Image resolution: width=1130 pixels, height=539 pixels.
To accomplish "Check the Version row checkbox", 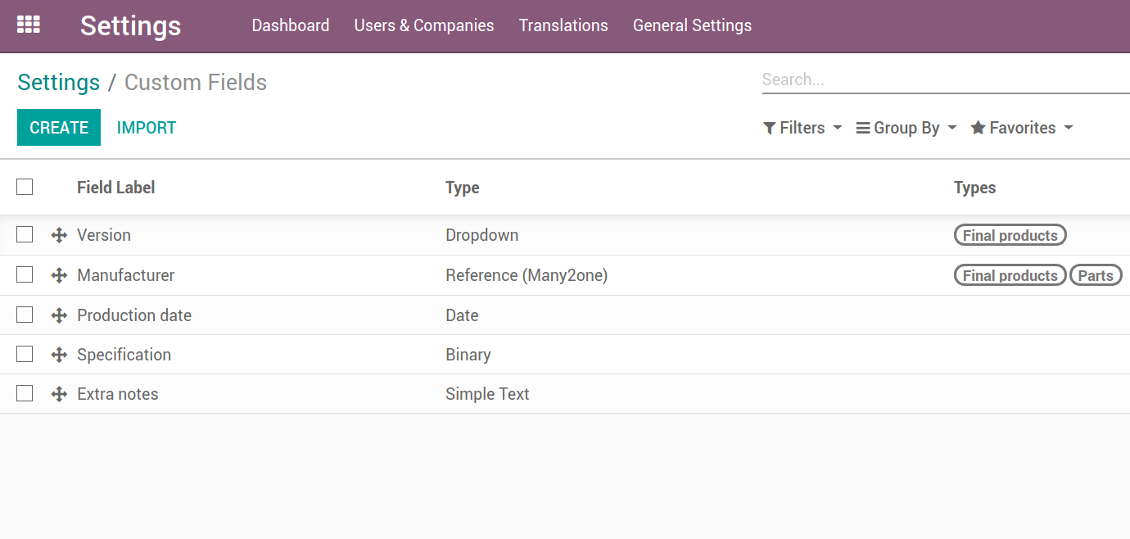I will [x=25, y=234].
